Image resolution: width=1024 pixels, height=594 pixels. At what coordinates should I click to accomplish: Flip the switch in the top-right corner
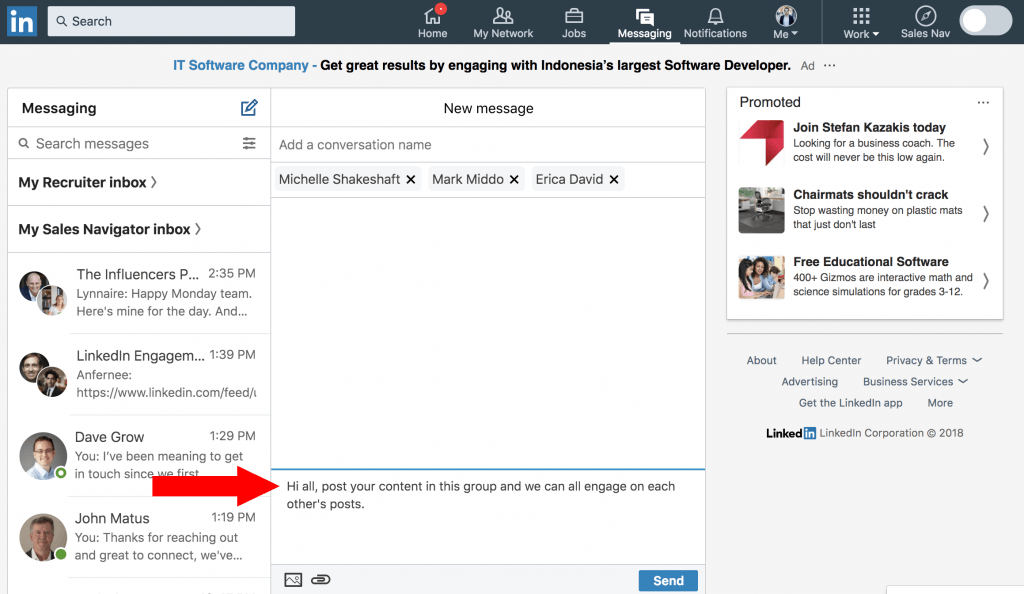tap(985, 20)
